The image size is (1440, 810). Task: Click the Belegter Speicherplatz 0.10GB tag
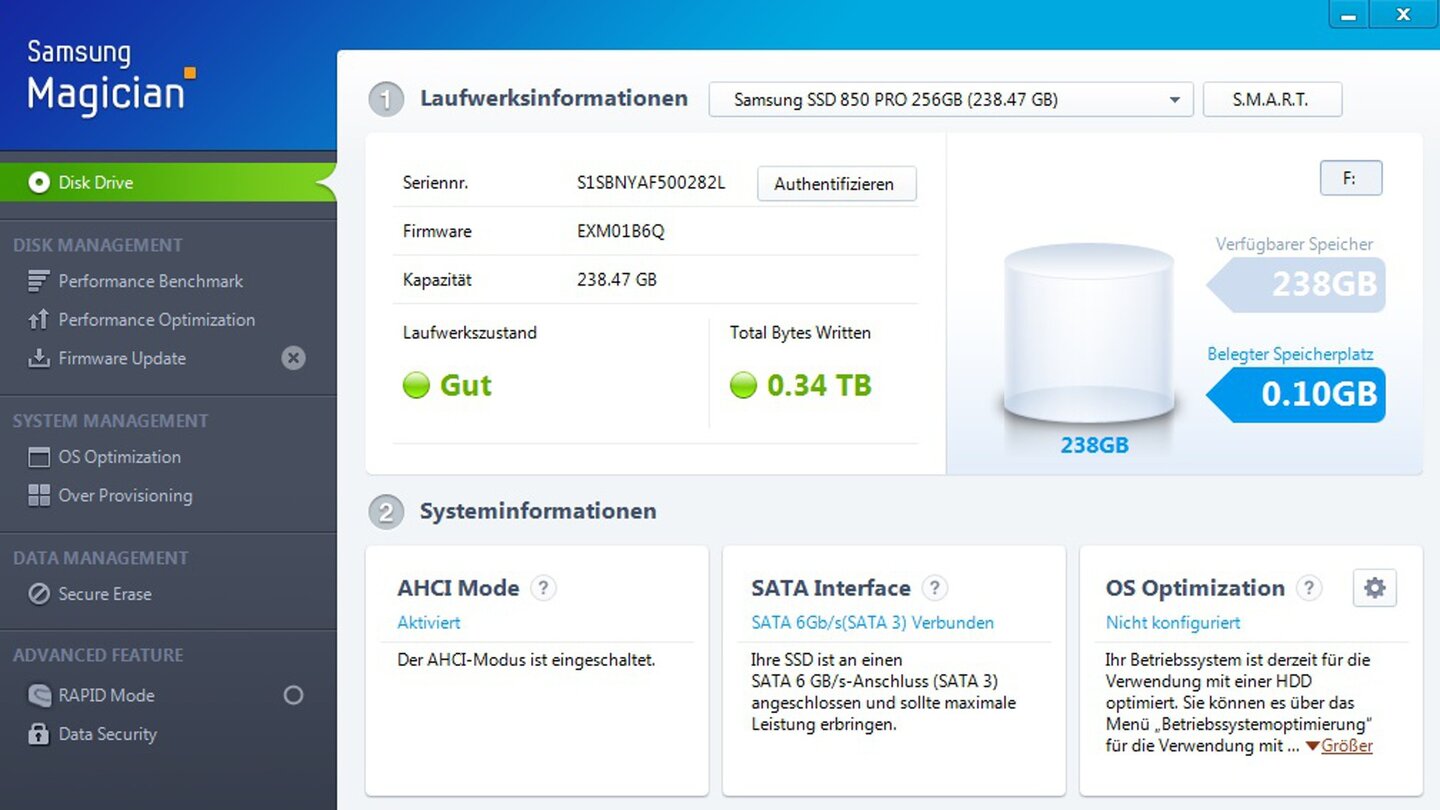(1297, 394)
